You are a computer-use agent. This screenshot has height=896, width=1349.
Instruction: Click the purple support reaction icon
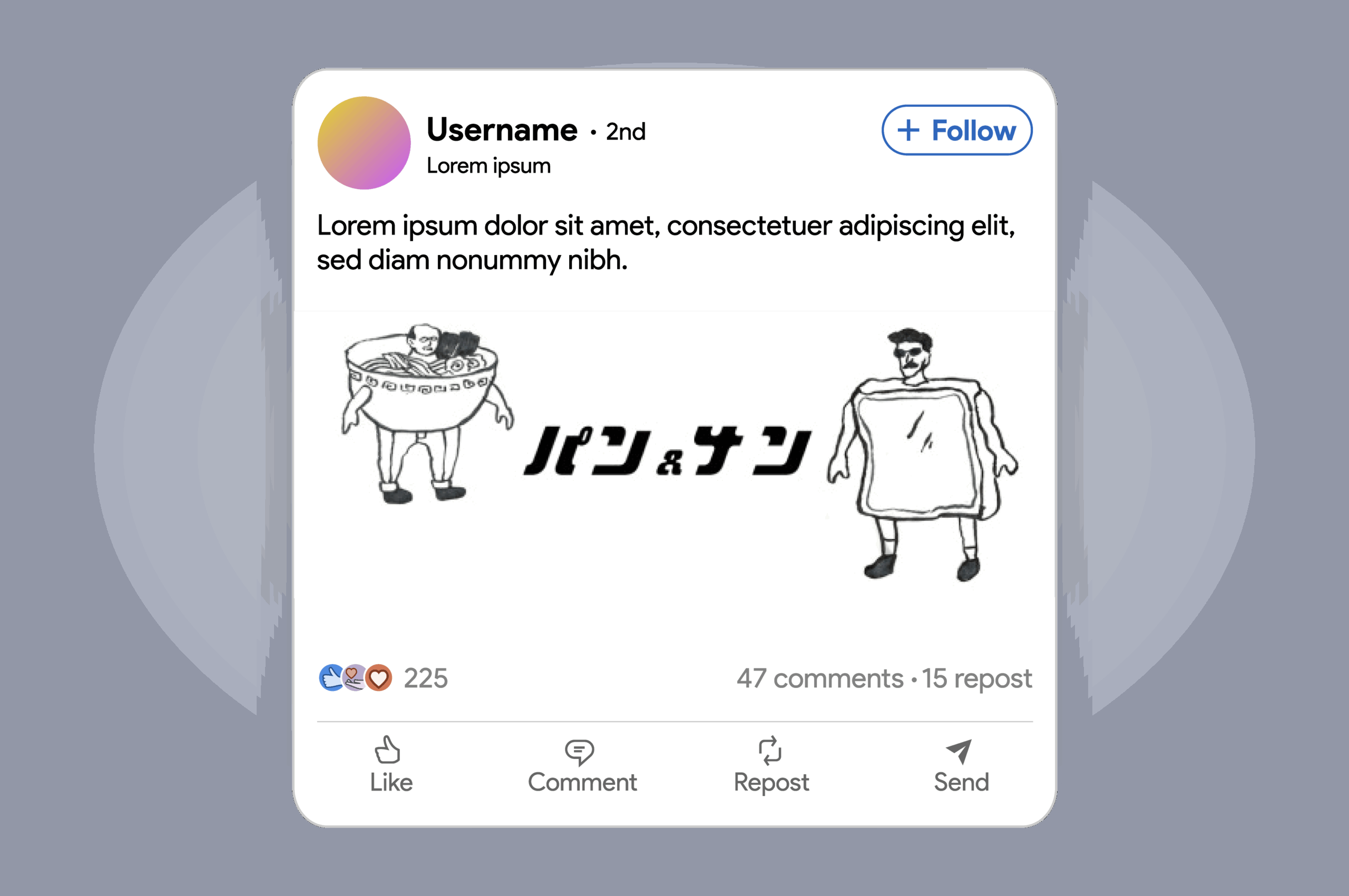(355, 678)
